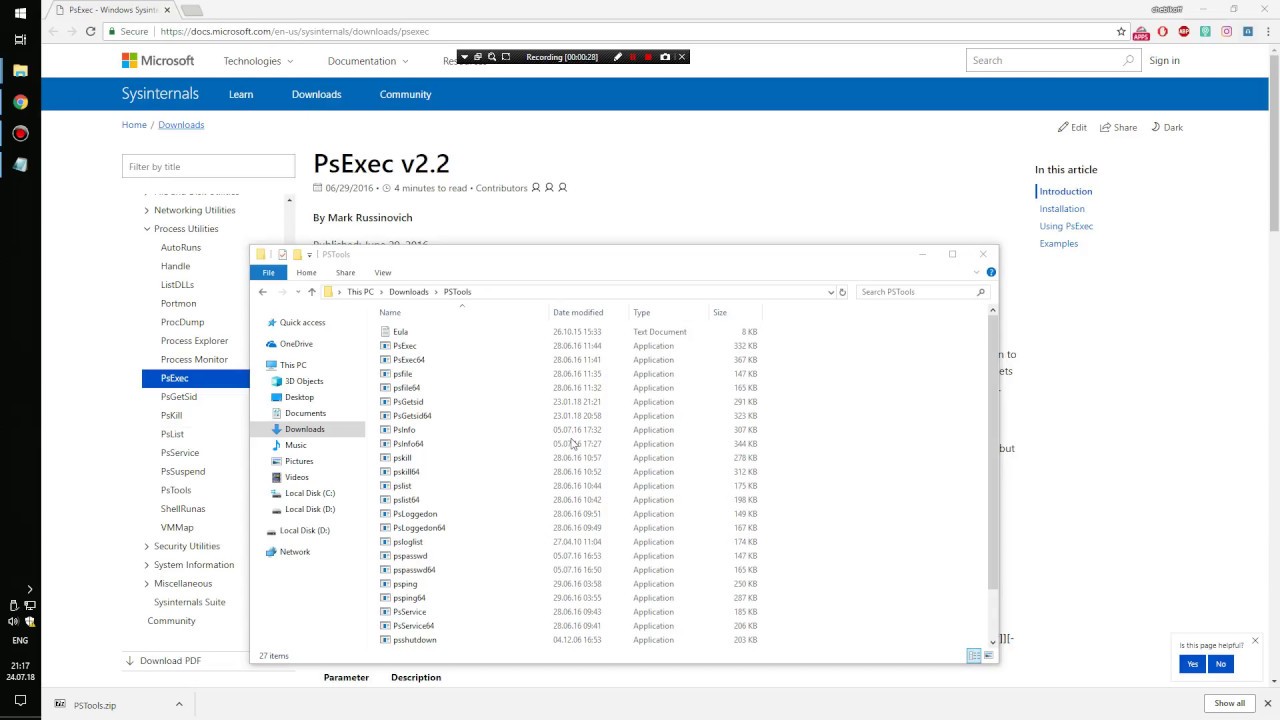Open the Explorer address bar history dropdown
1280x720 pixels.
(830, 292)
